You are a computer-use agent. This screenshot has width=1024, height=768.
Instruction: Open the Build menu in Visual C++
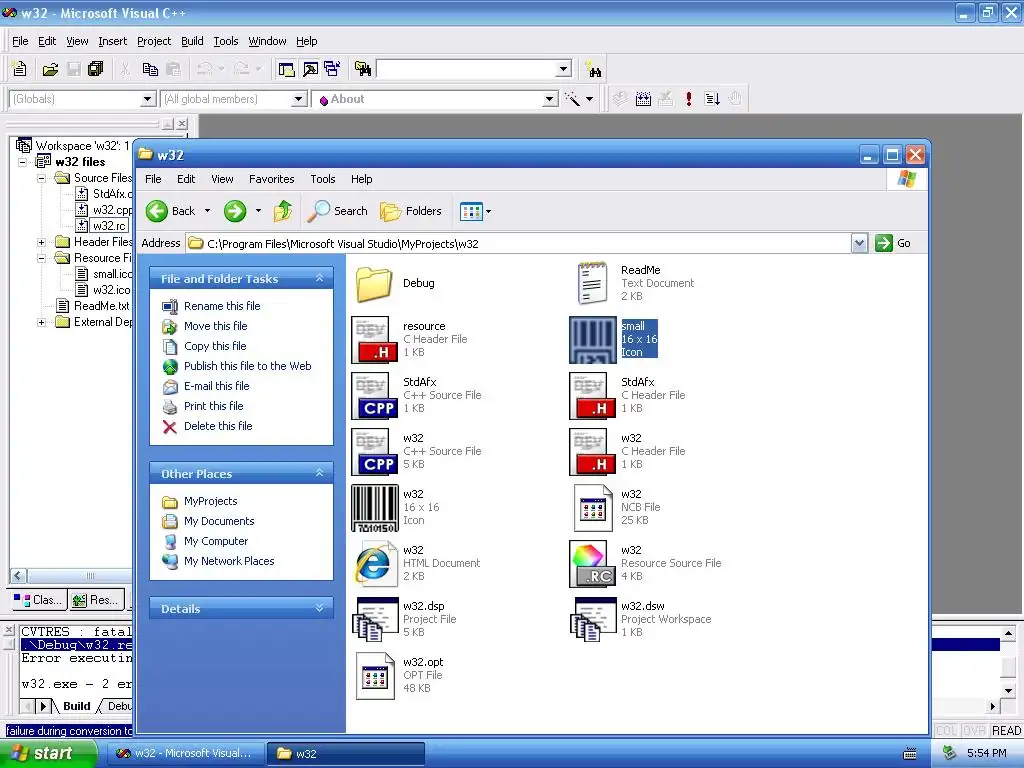coord(192,41)
